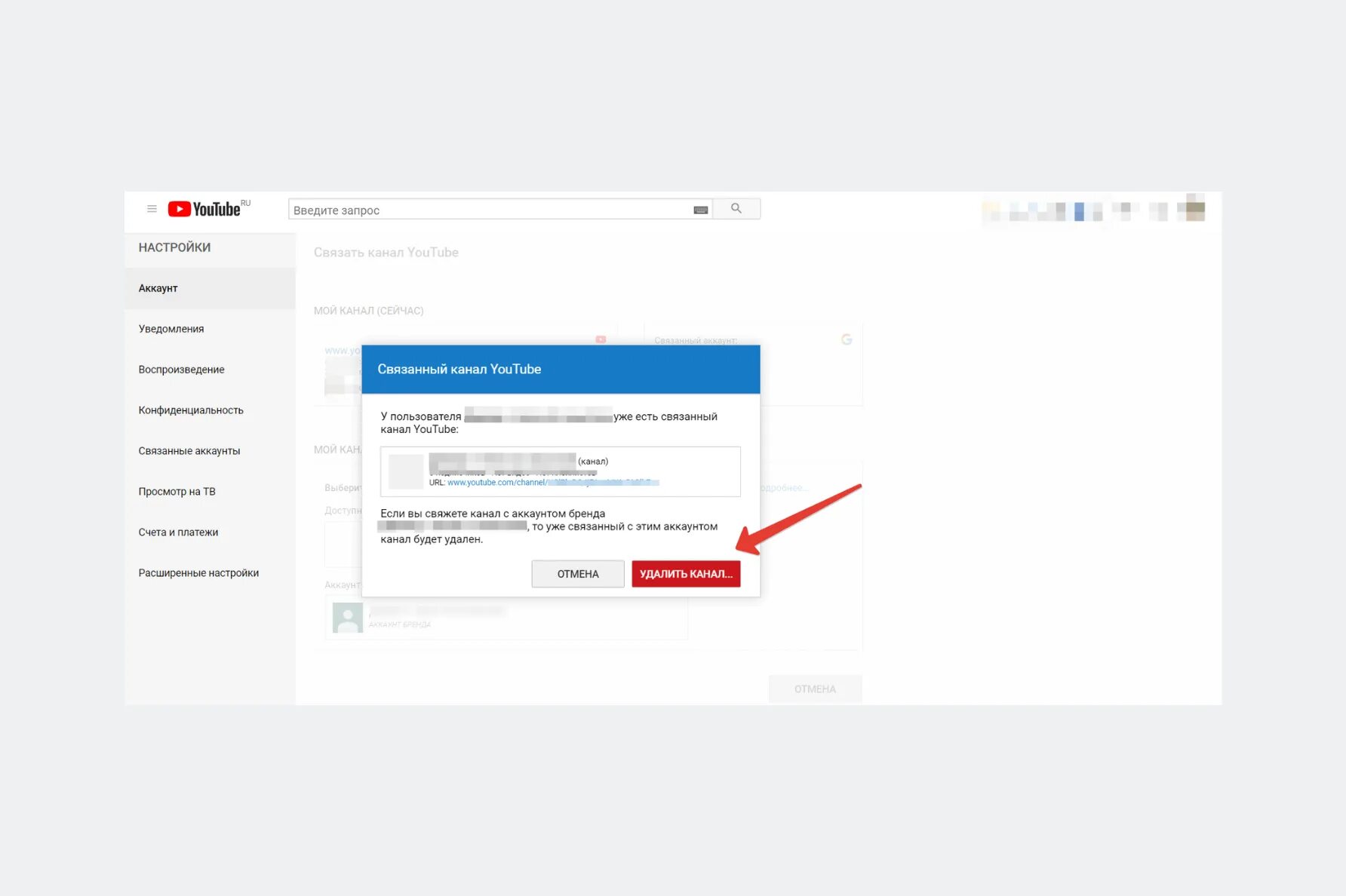Click red 'УДАЛИТЬ КАНАЛ...' button
This screenshot has height=896, width=1346.
[686, 574]
